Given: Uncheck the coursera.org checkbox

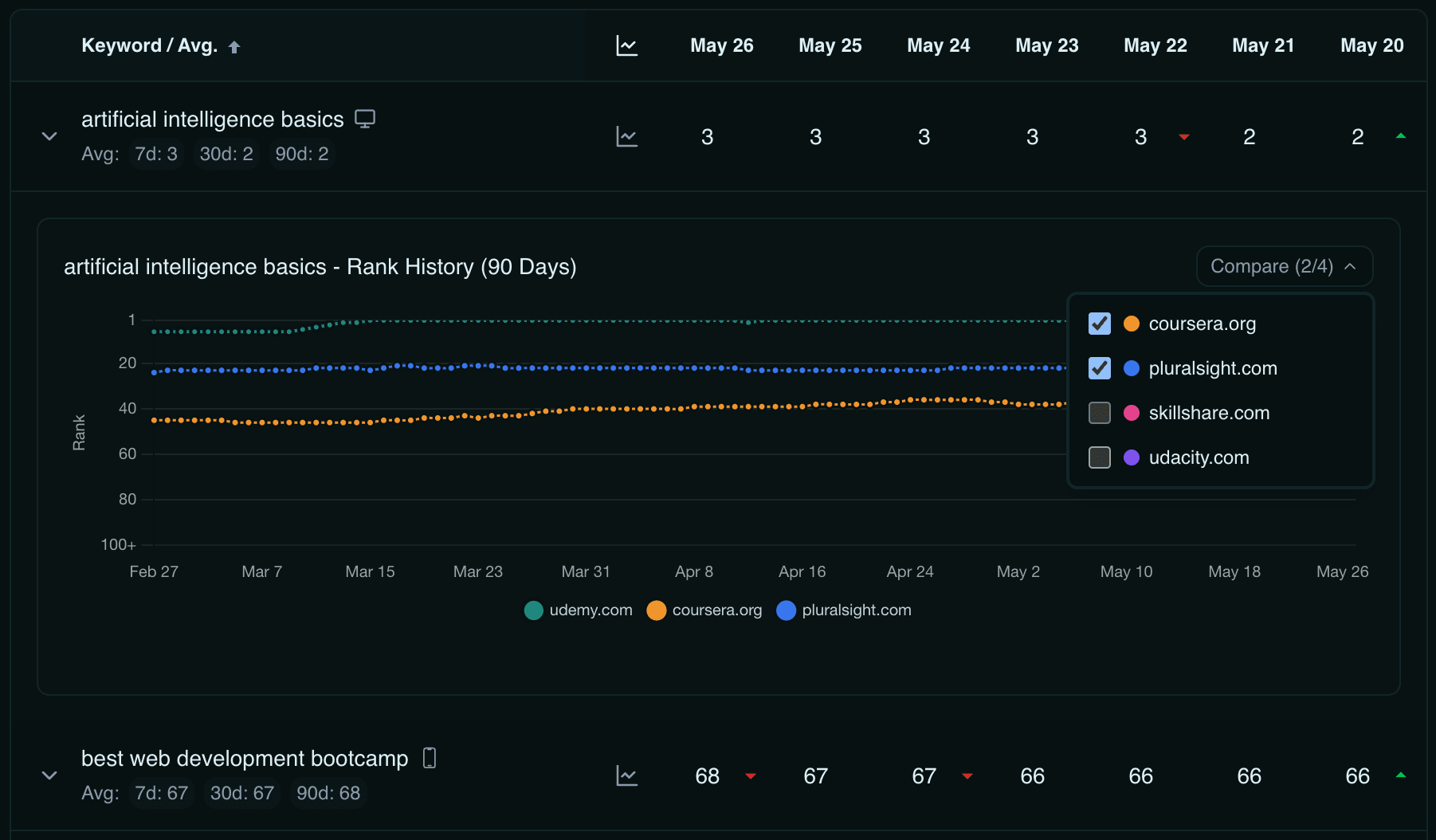Looking at the screenshot, I should click(1100, 324).
